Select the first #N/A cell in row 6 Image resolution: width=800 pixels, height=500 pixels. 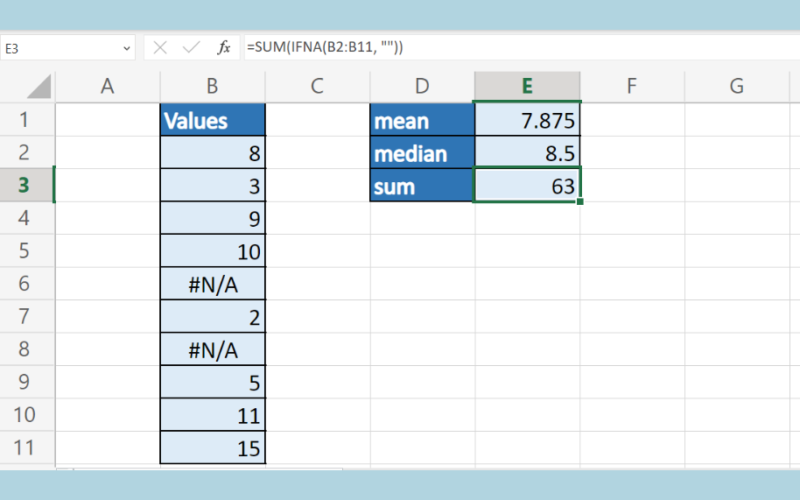tap(213, 284)
